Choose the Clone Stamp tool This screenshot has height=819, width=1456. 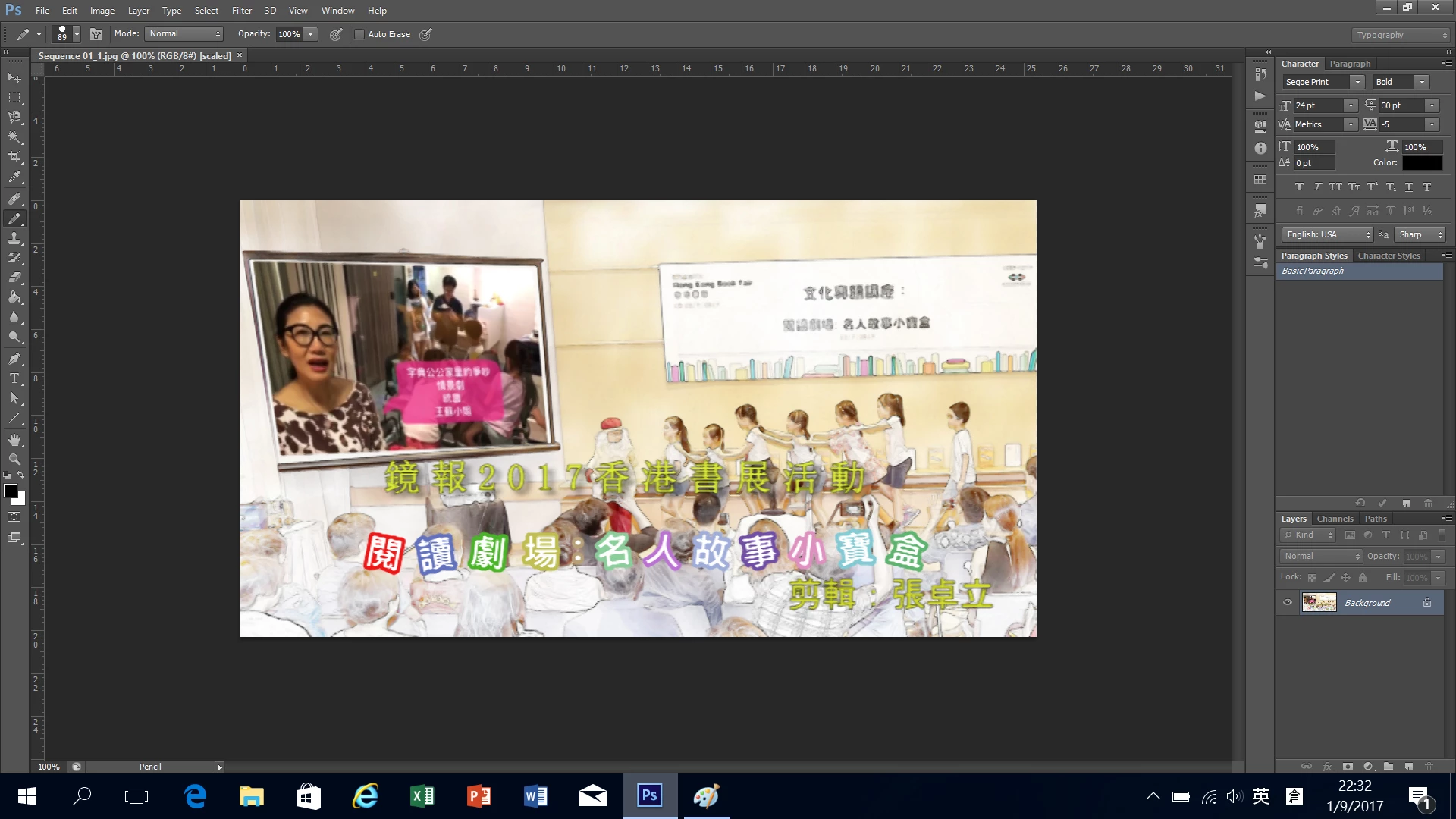[x=14, y=237]
